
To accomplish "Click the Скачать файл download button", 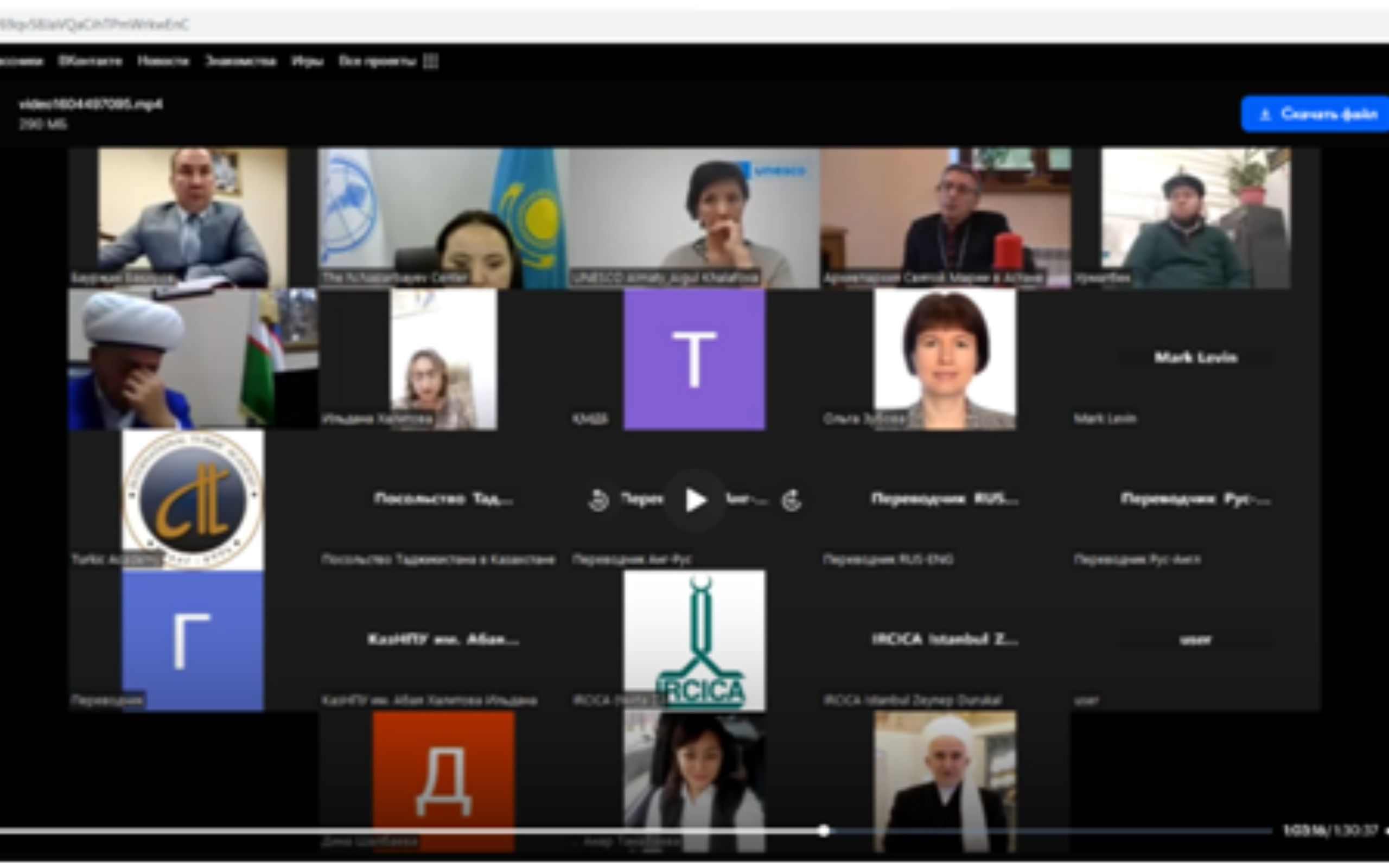I will tap(1318, 114).
